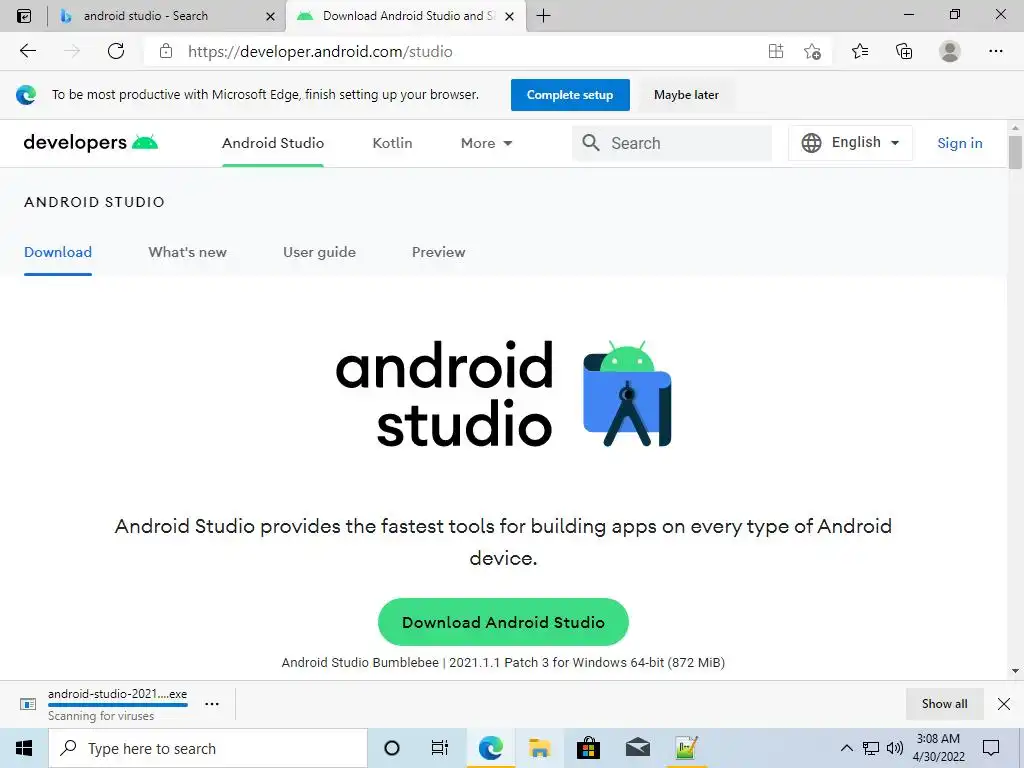Click the Sign in link
The image size is (1024, 768).
click(959, 143)
